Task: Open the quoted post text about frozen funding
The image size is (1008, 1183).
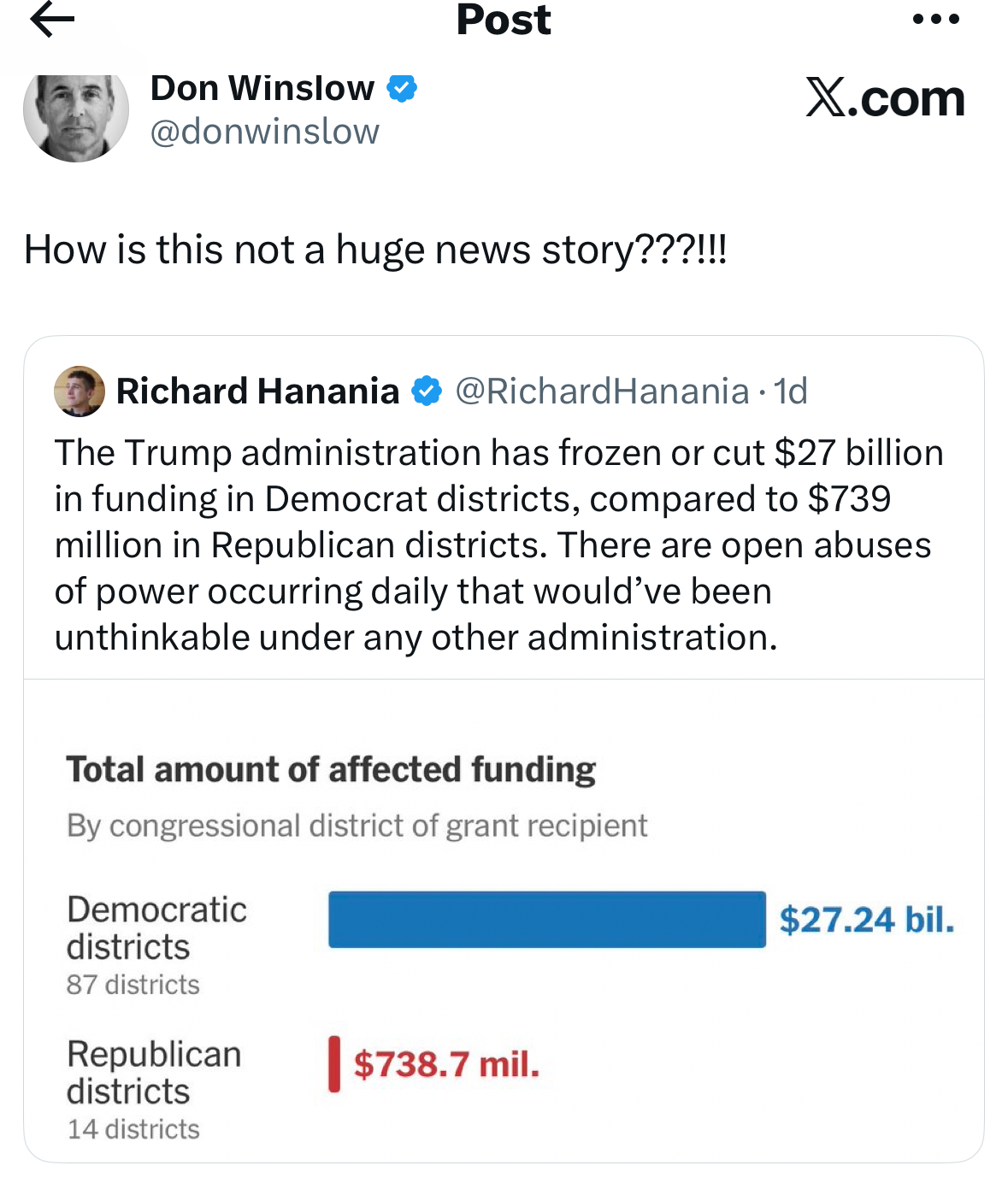Action: pyautogui.click(x=499, y=544)
